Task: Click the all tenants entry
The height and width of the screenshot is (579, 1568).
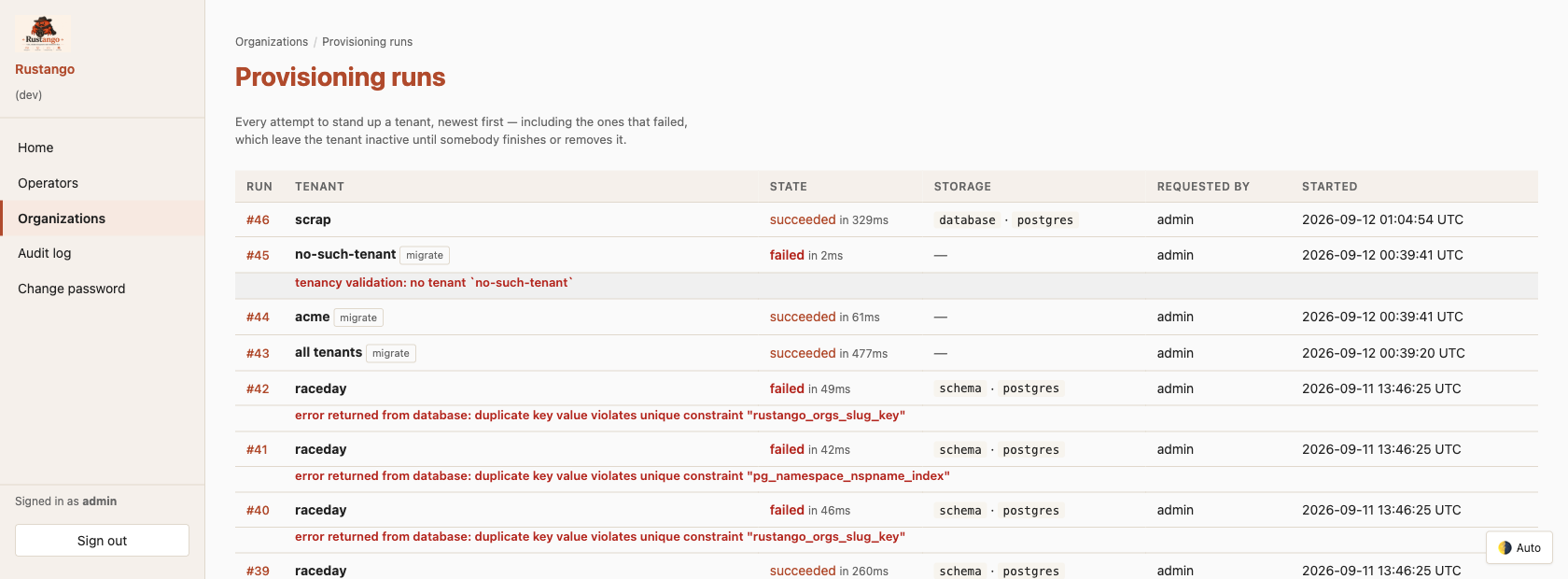Action: click(x=329, y=352)
